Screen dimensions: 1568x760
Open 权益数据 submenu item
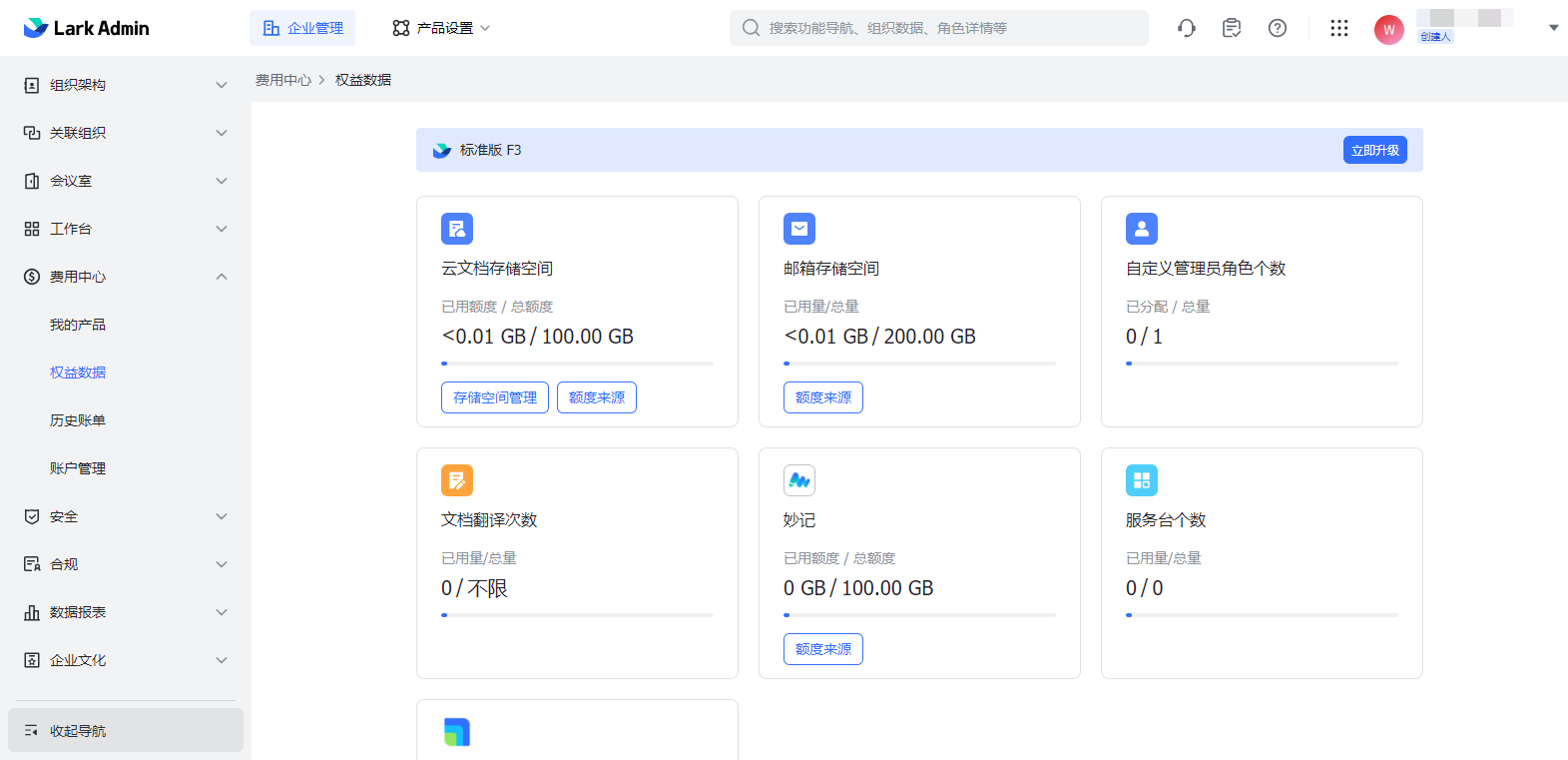[78, 373]
